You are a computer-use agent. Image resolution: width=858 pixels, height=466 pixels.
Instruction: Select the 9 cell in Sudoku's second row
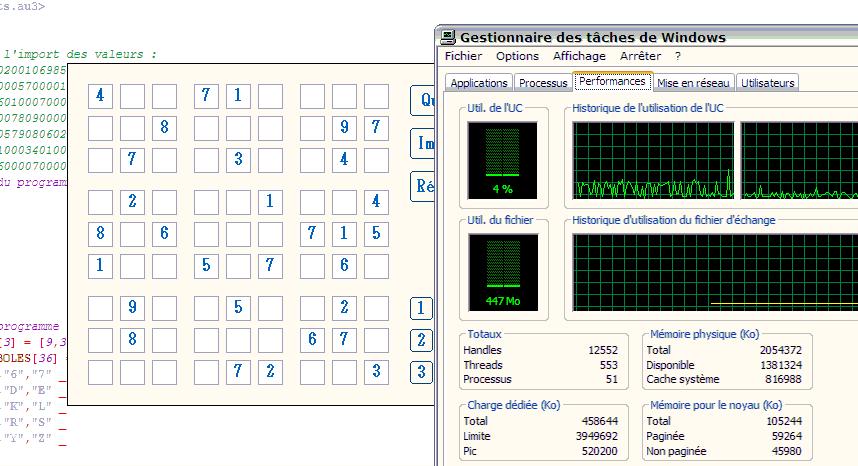coord(344,128)
